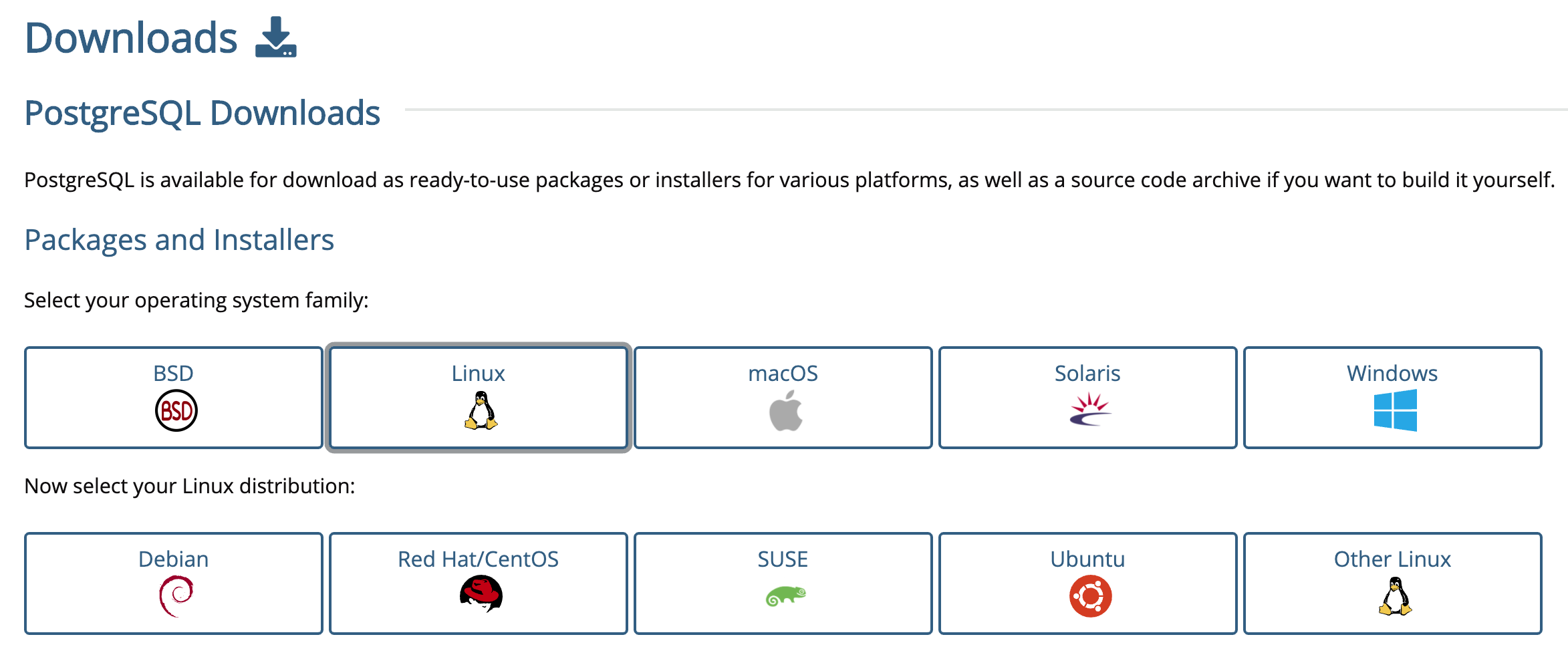Open the Other Linux text label
The height and width of the screenshot is (659, 1568).
(1392, 559)
